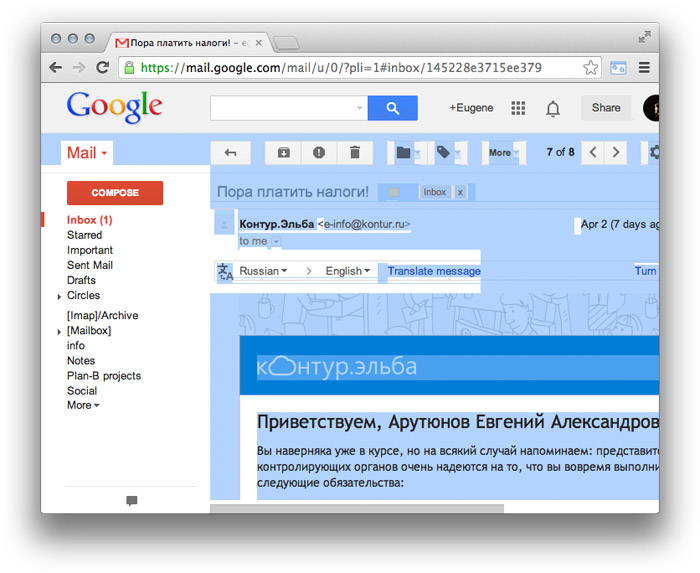Click the Translate message link

[434, 271]
